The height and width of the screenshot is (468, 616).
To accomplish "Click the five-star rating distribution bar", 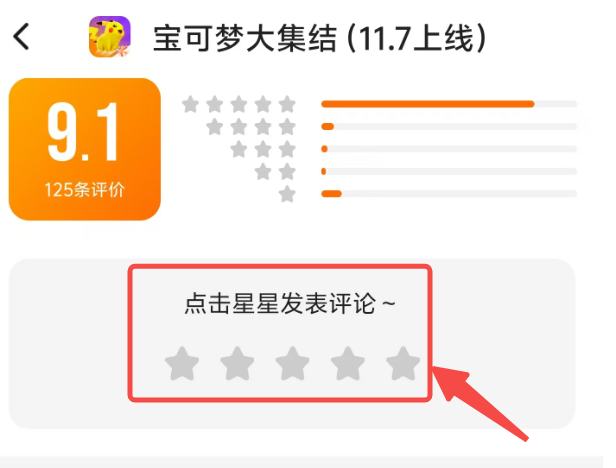I will pyautogui.click(x=449, y=104).
